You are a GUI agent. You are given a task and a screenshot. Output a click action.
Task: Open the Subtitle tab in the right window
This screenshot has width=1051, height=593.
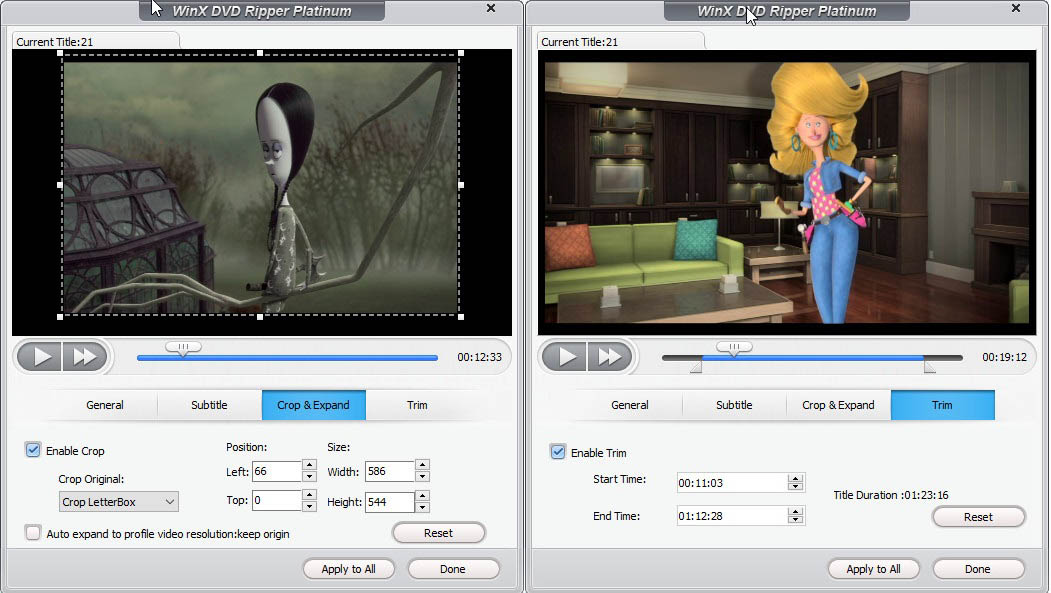734,405
